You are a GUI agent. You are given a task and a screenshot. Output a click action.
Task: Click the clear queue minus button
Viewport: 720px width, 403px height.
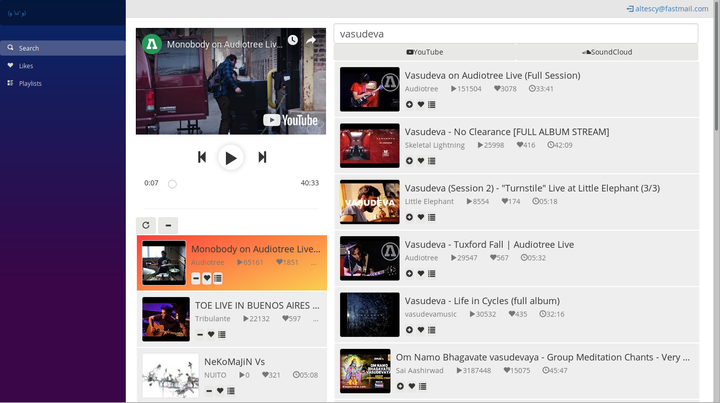pos(168,225)
